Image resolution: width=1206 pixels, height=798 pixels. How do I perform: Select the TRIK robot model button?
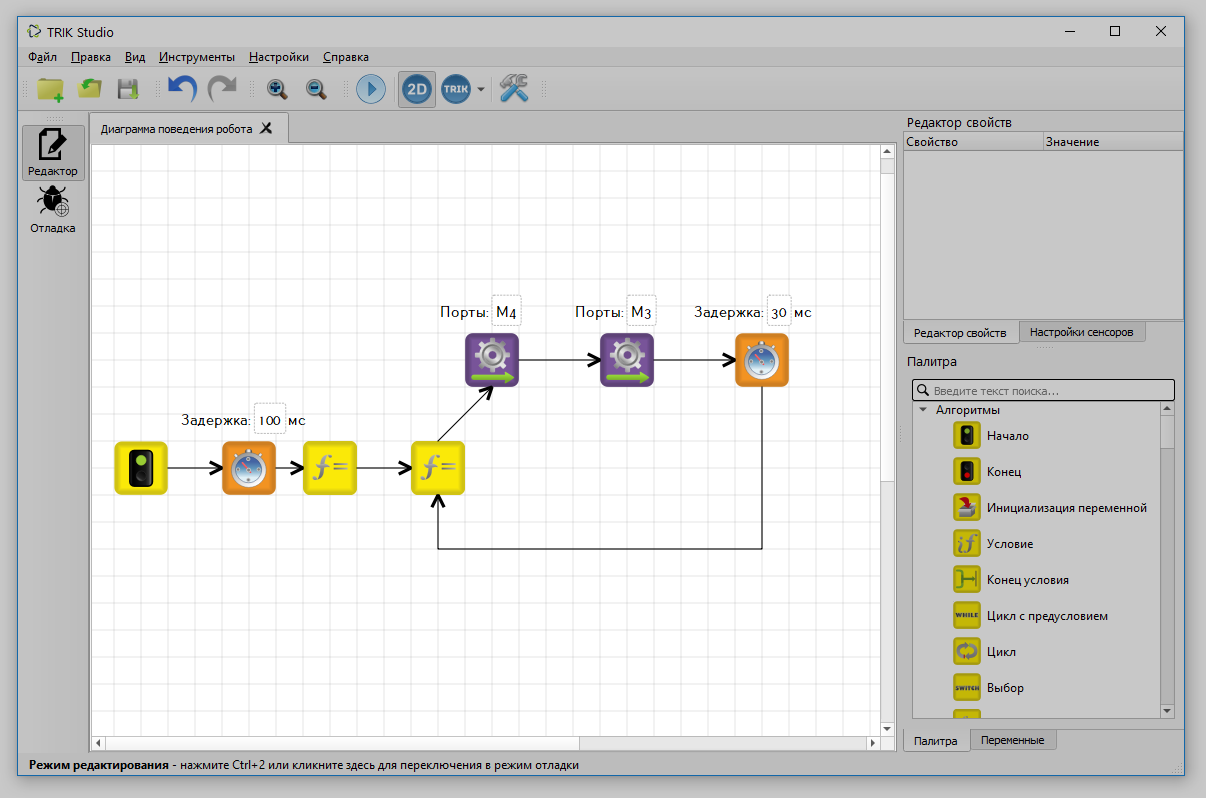456,89
